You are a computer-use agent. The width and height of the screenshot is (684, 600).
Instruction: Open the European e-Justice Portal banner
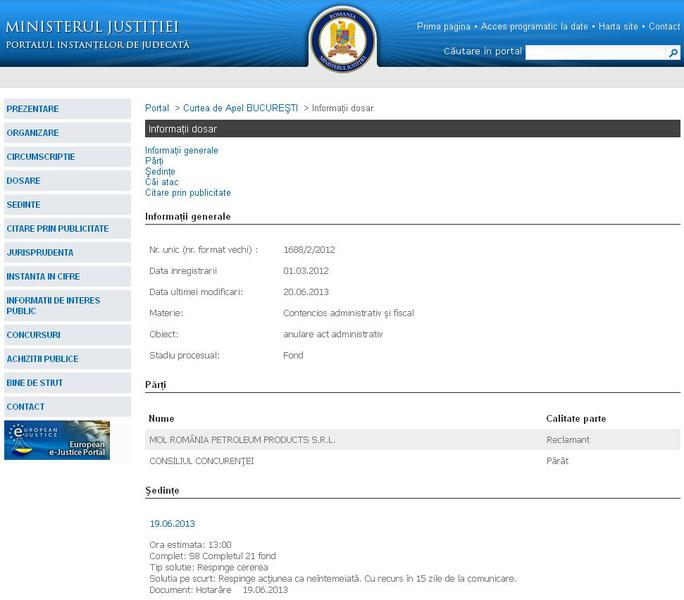point(57,440)
